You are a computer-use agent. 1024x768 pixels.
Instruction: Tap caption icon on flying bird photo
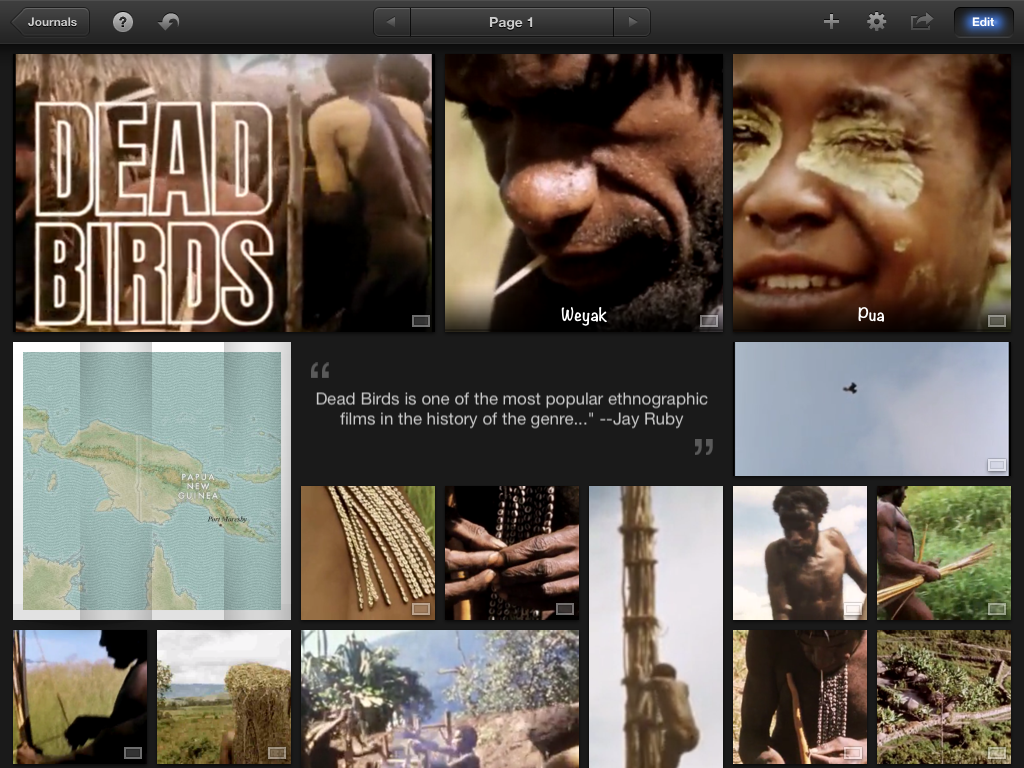point(996,465)
